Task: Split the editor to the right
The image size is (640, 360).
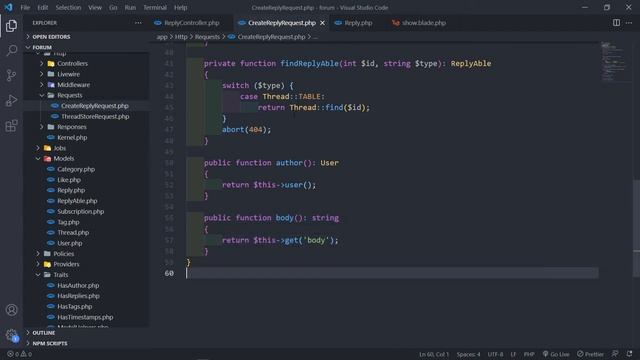Action: 616,23
